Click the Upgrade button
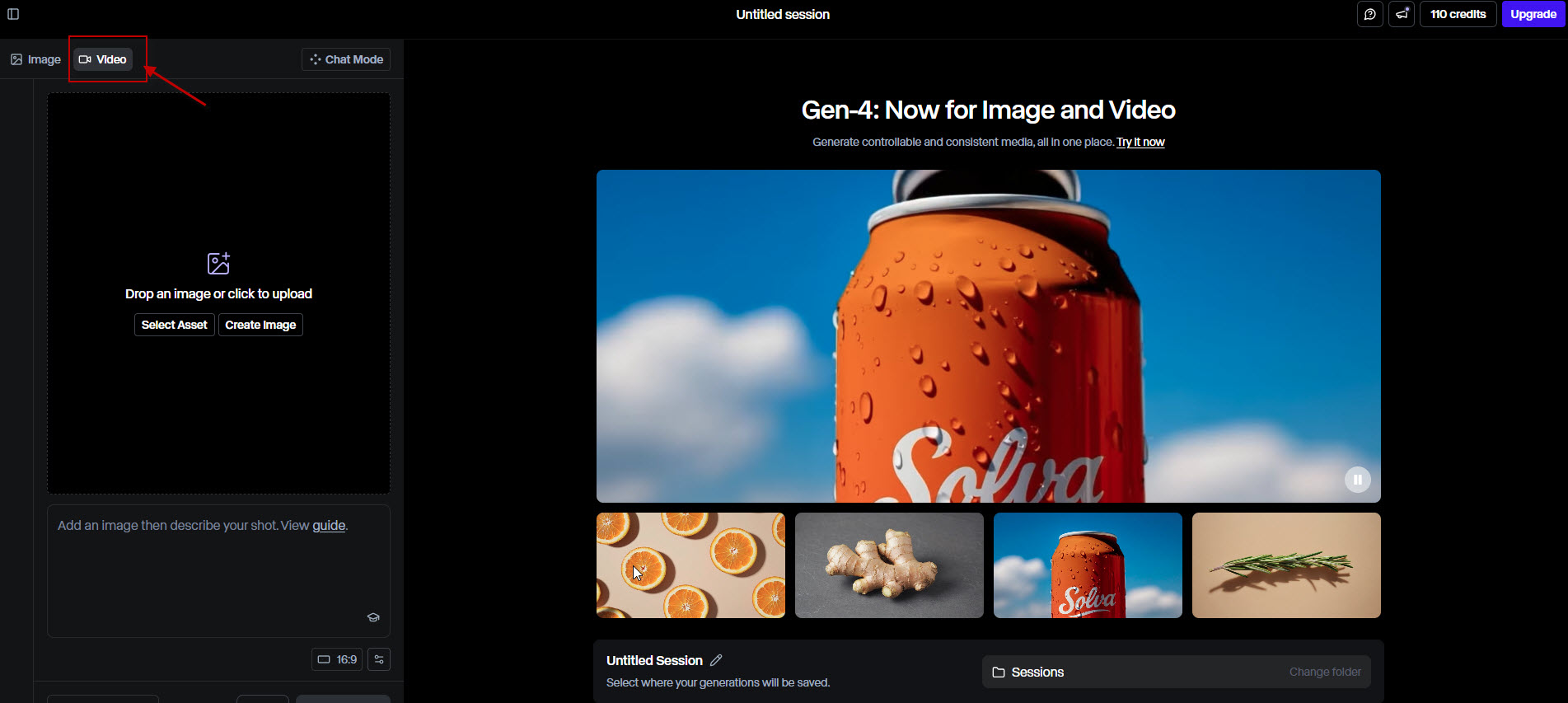The image size is (1568, 703). pyautogui.click(x=1533, y=14)
